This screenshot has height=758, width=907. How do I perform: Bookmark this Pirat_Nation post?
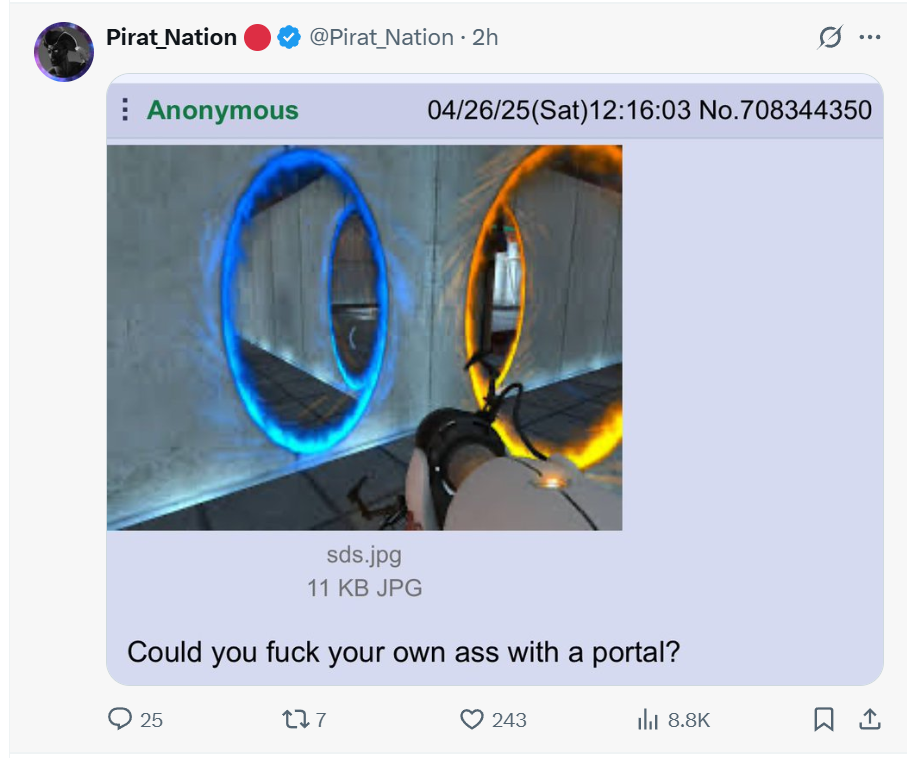(824, 719)
